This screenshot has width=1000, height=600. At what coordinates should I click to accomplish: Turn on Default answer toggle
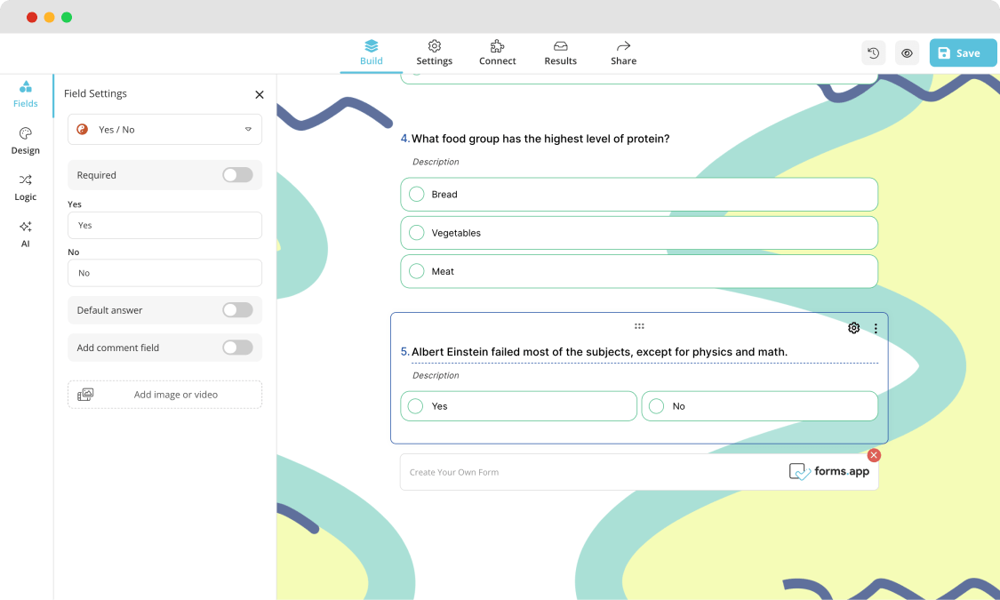point(237,310)
